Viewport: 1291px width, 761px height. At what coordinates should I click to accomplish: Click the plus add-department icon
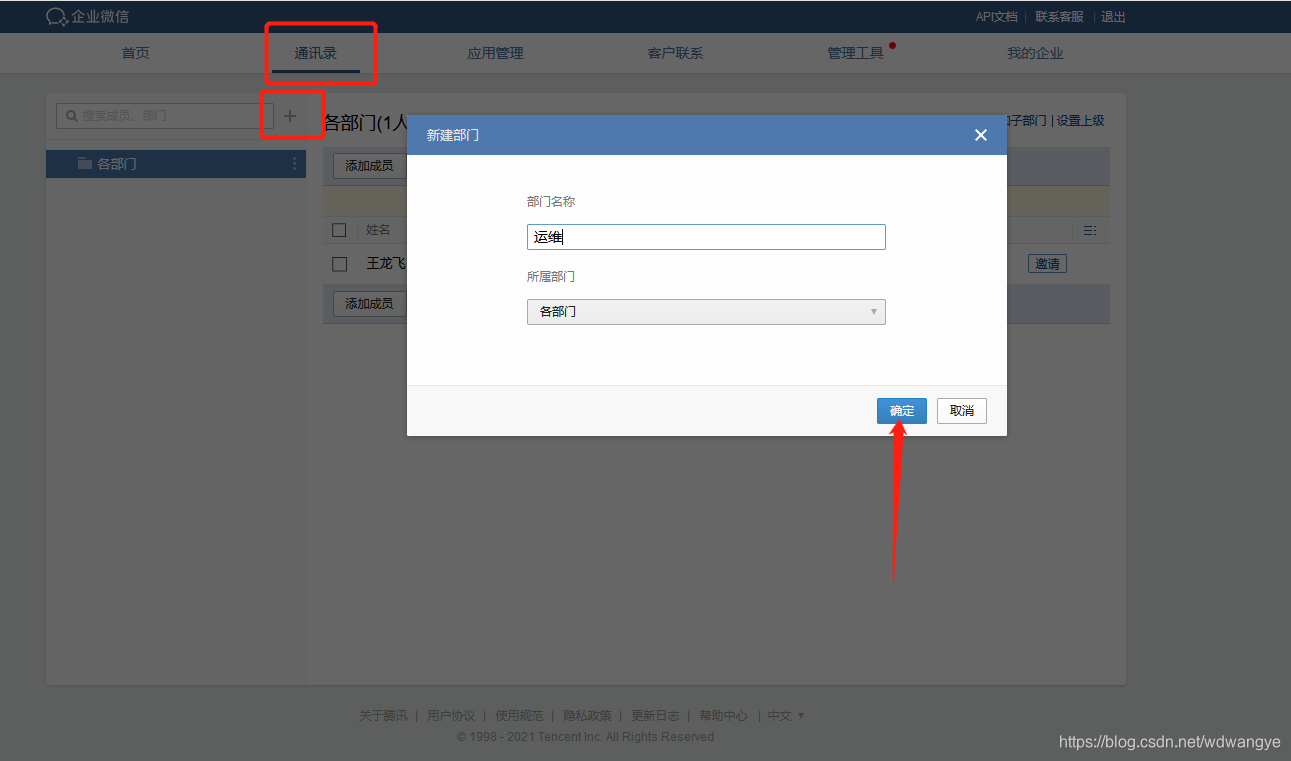point(290,116)
